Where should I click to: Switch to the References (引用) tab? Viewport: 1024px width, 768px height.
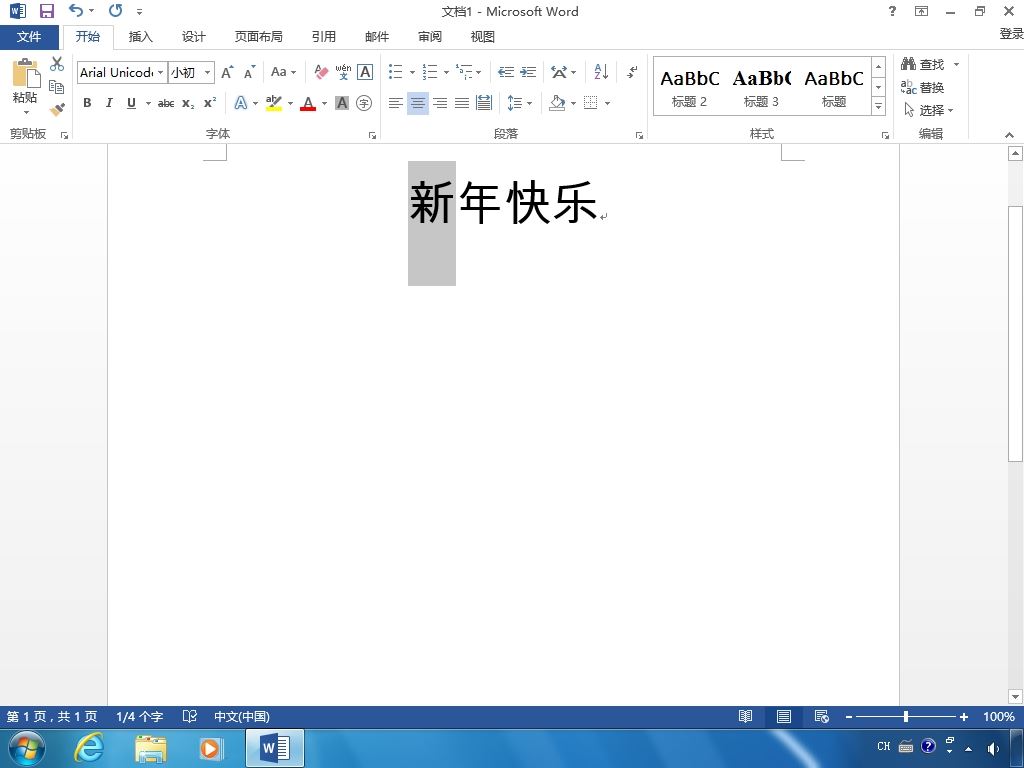point(323,37)
